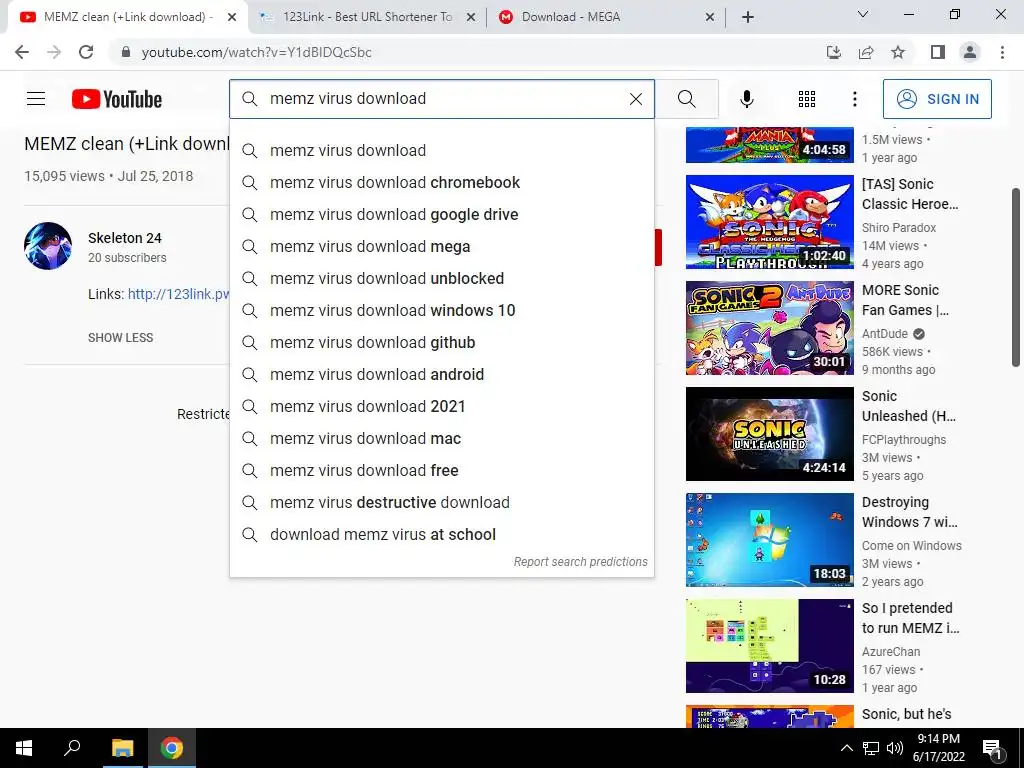Choose suggestion 'memz virus download android'
Viewport: 1024px width, 768px height.
point(441,374)
